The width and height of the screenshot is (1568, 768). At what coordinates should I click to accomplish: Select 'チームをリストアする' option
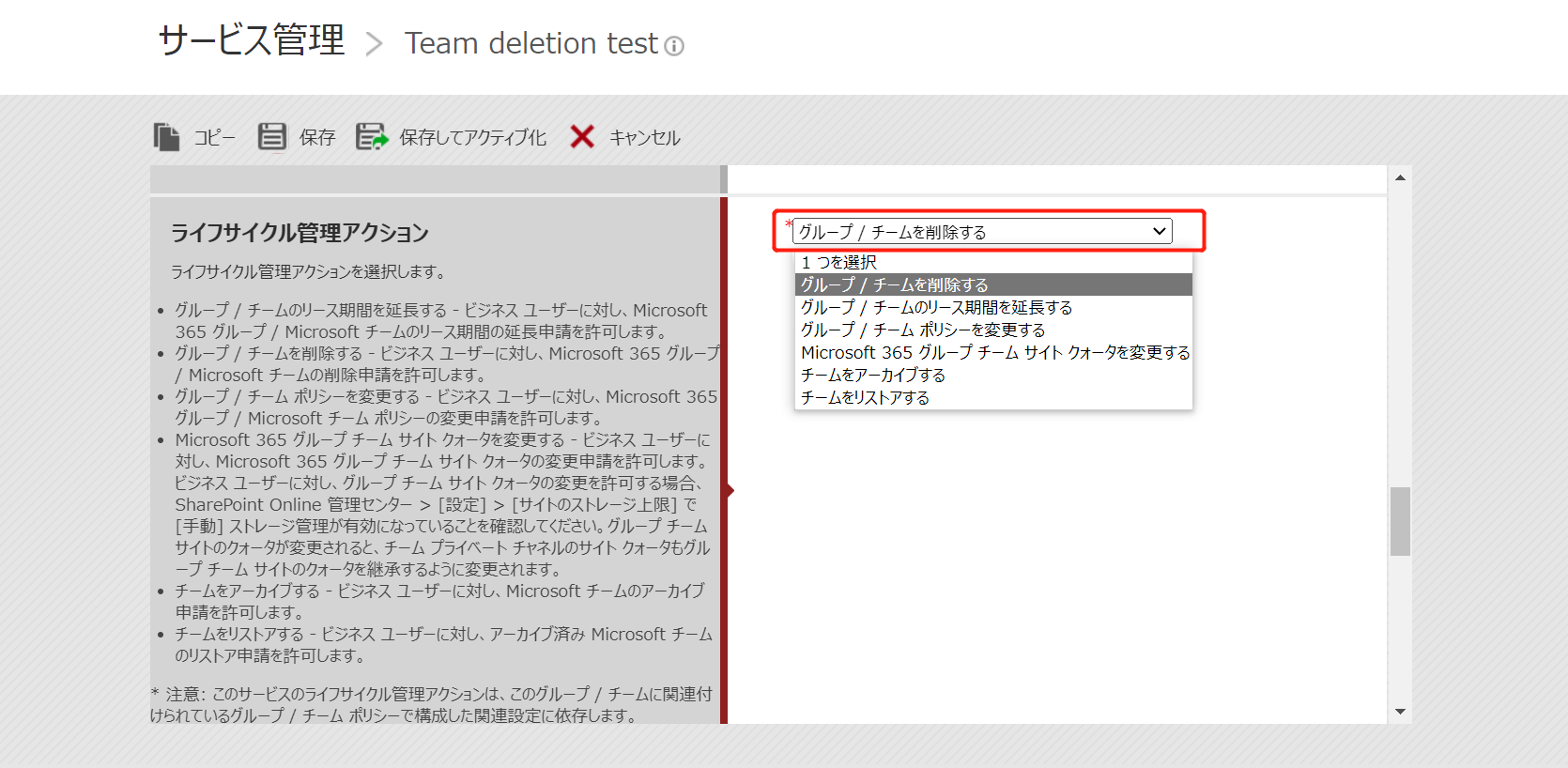[865, 397]
